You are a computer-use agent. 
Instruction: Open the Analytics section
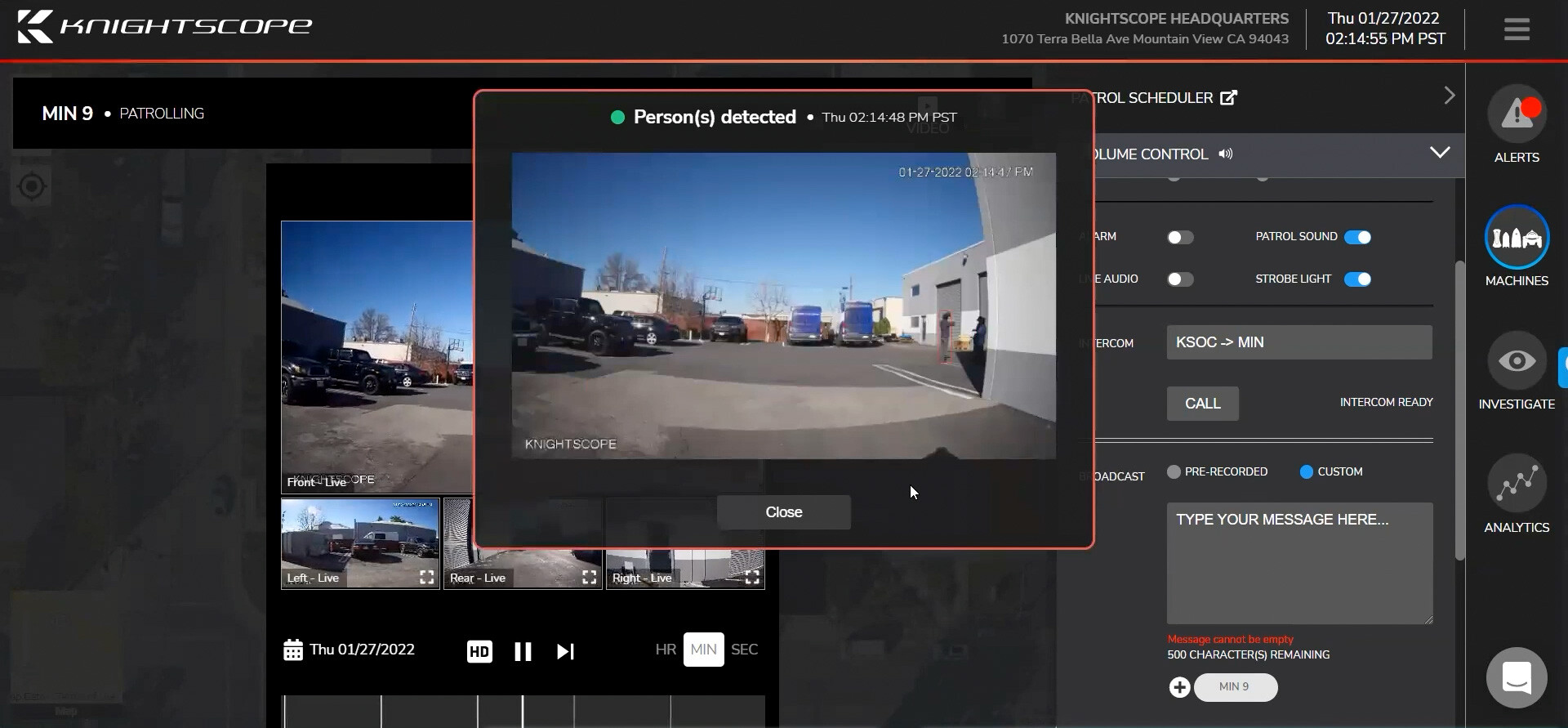click(1517, 494)
